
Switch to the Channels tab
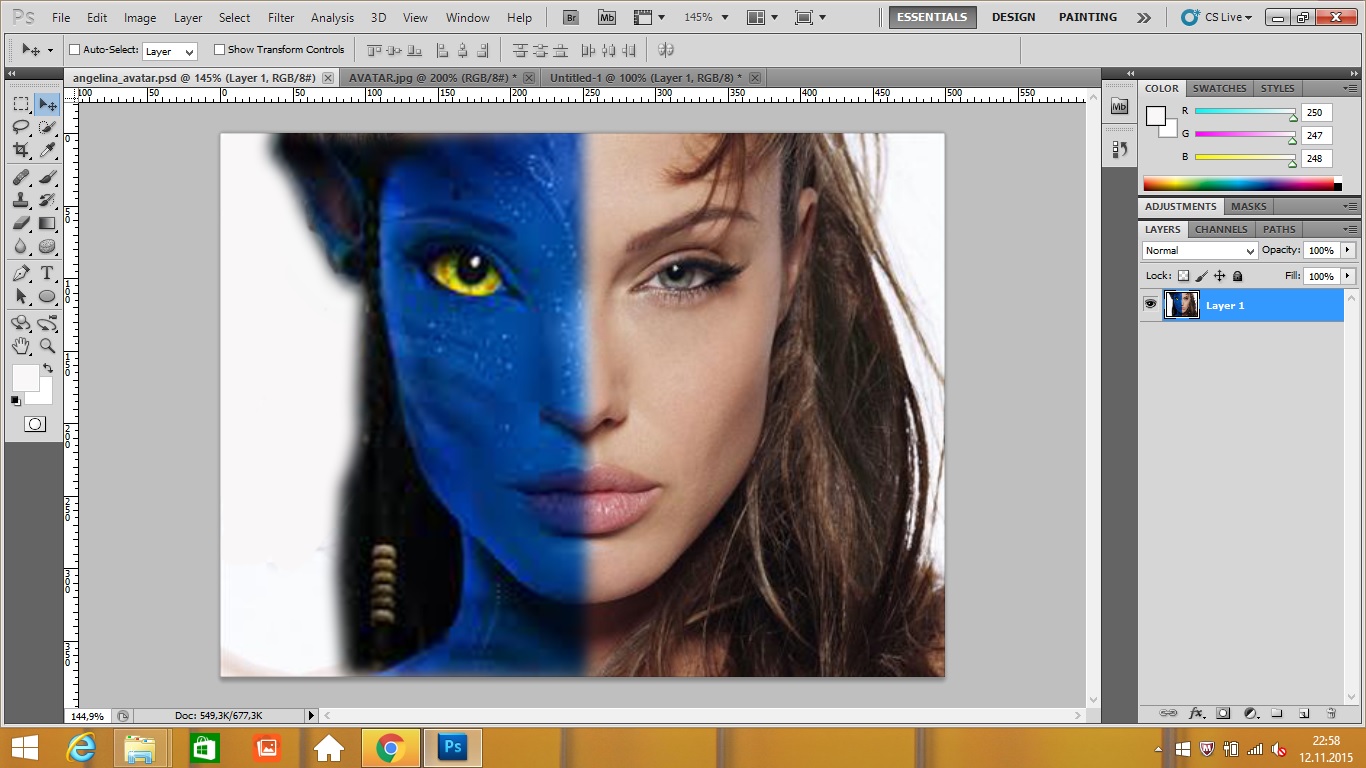pos(1221,230)
